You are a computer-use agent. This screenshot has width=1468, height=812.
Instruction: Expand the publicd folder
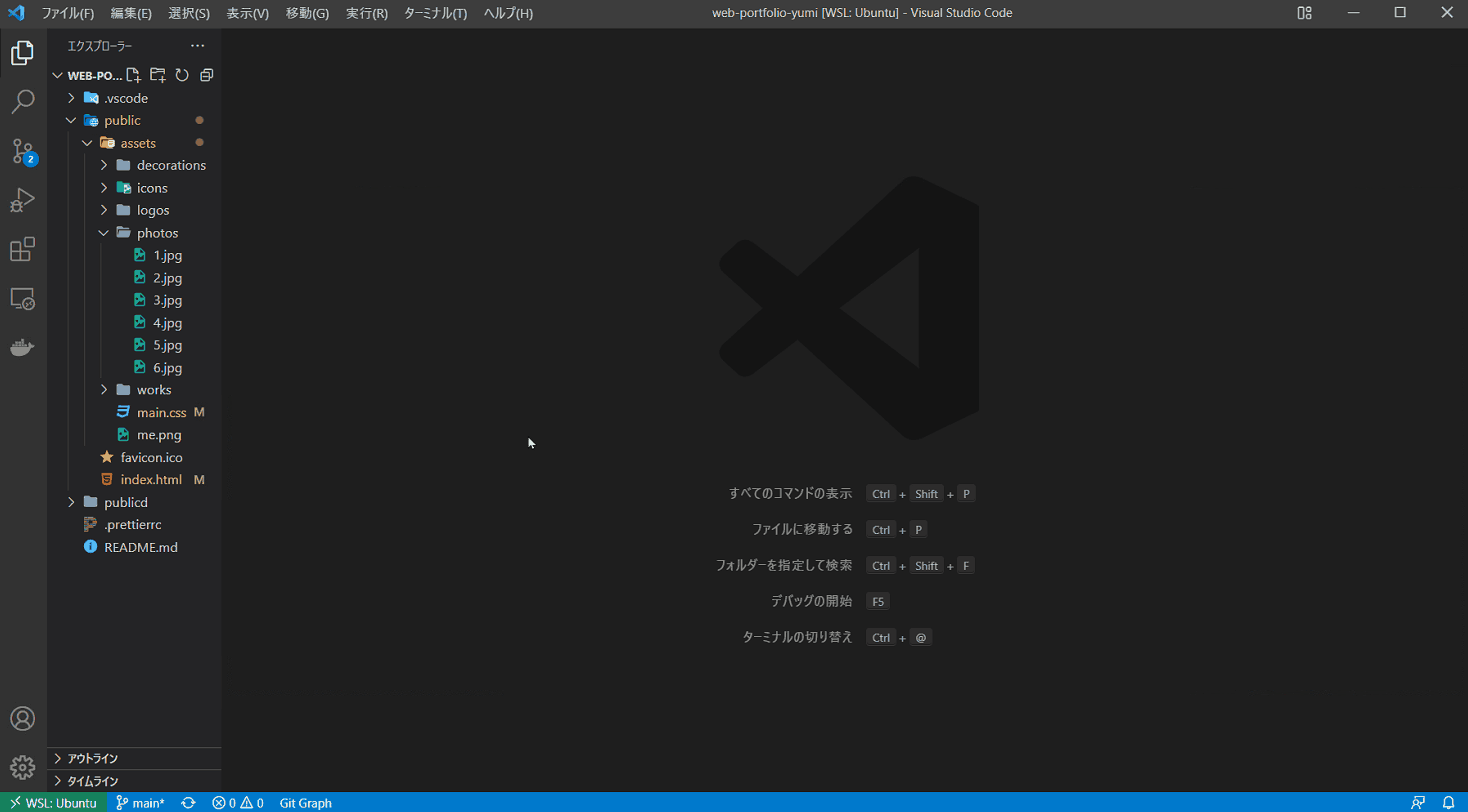tap(134, 502)
